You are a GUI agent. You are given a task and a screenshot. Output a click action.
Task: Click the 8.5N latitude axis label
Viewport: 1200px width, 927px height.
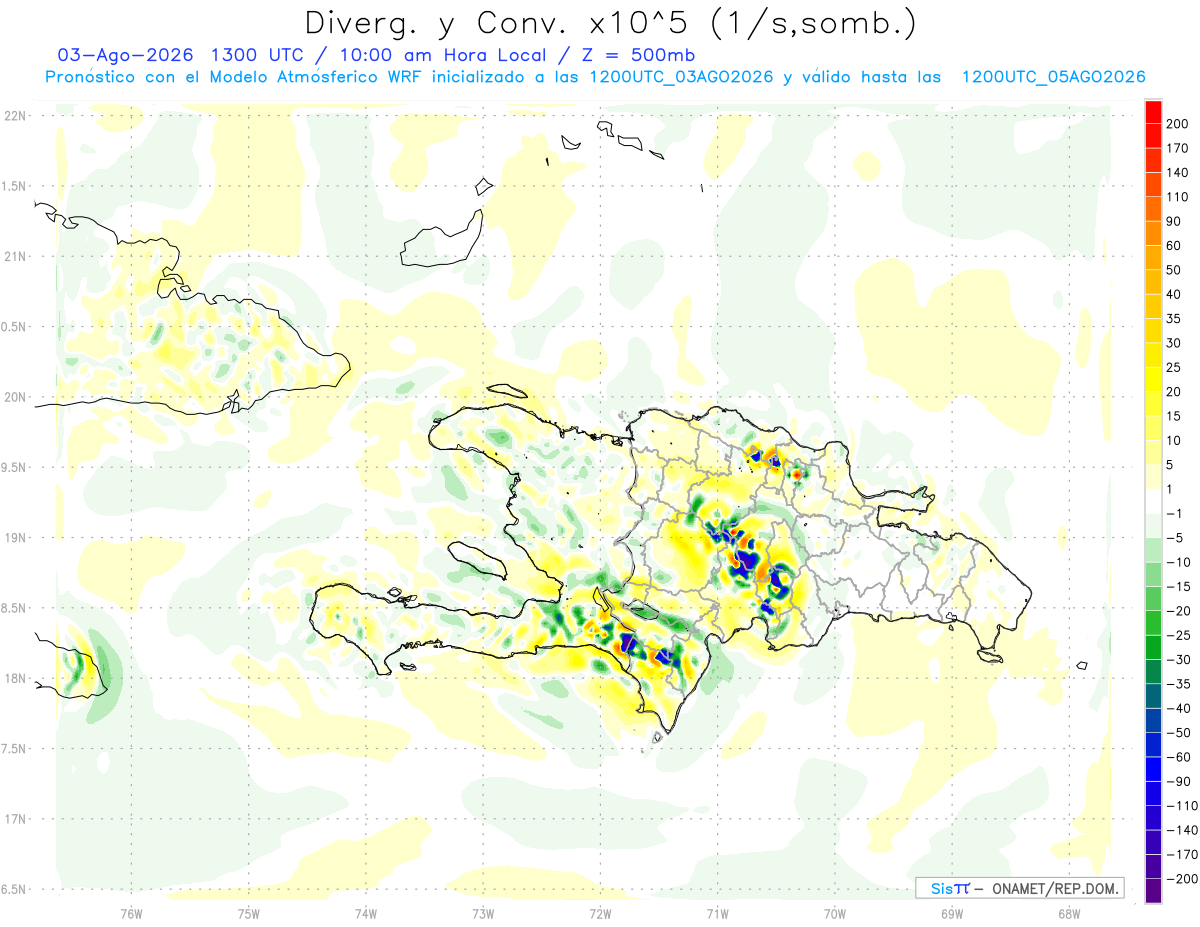[14, 608]
